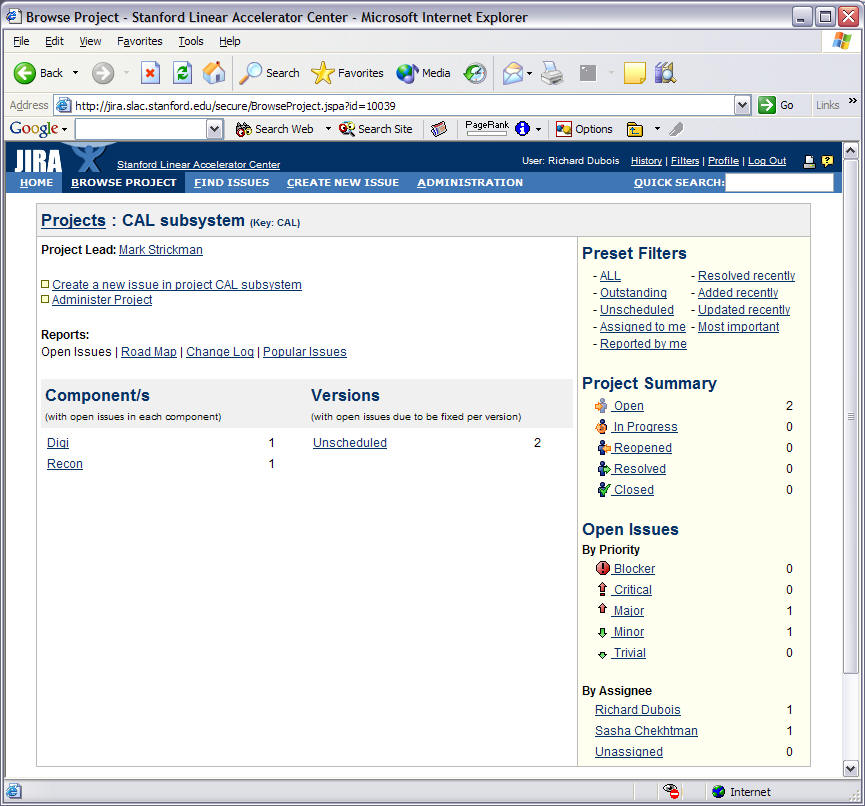Go to the browser Home icon
The width and height of the screenshot is (865, 806).
214,72
